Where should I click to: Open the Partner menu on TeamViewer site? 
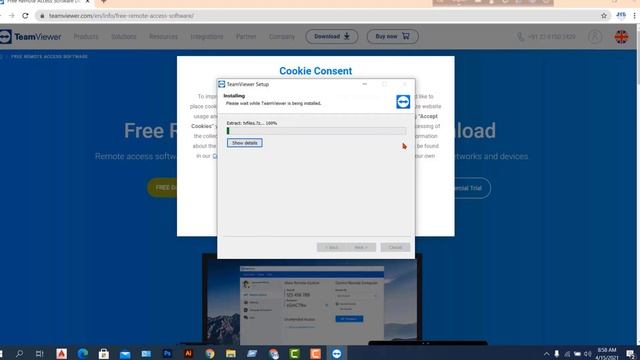click(x=246, y=37)
